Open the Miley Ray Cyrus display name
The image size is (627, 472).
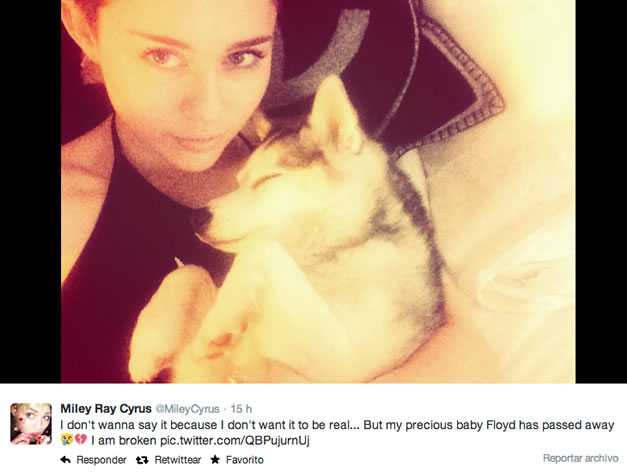pos(106,408)
